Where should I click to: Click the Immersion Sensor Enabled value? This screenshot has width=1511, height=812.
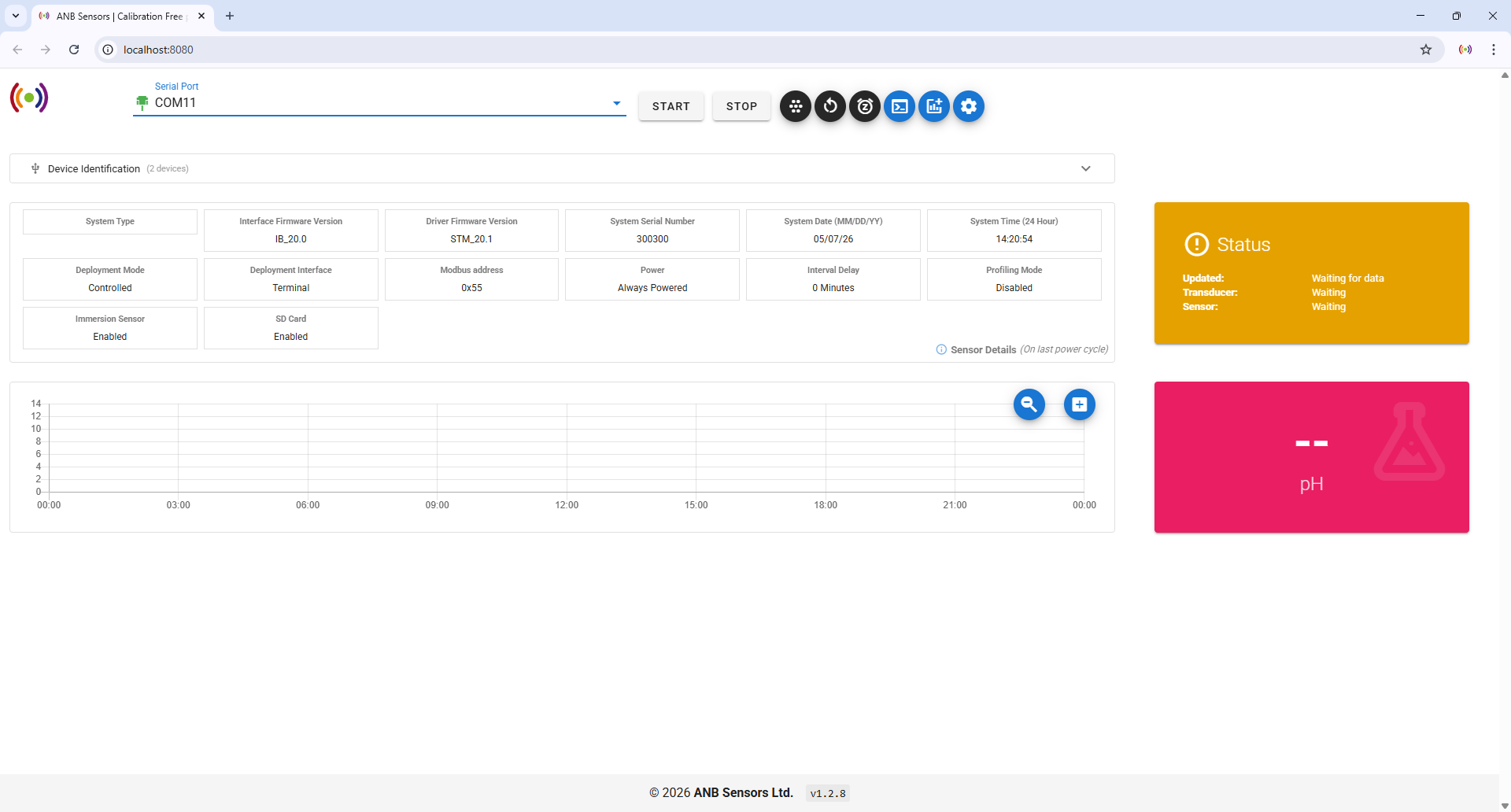point(110,337)
